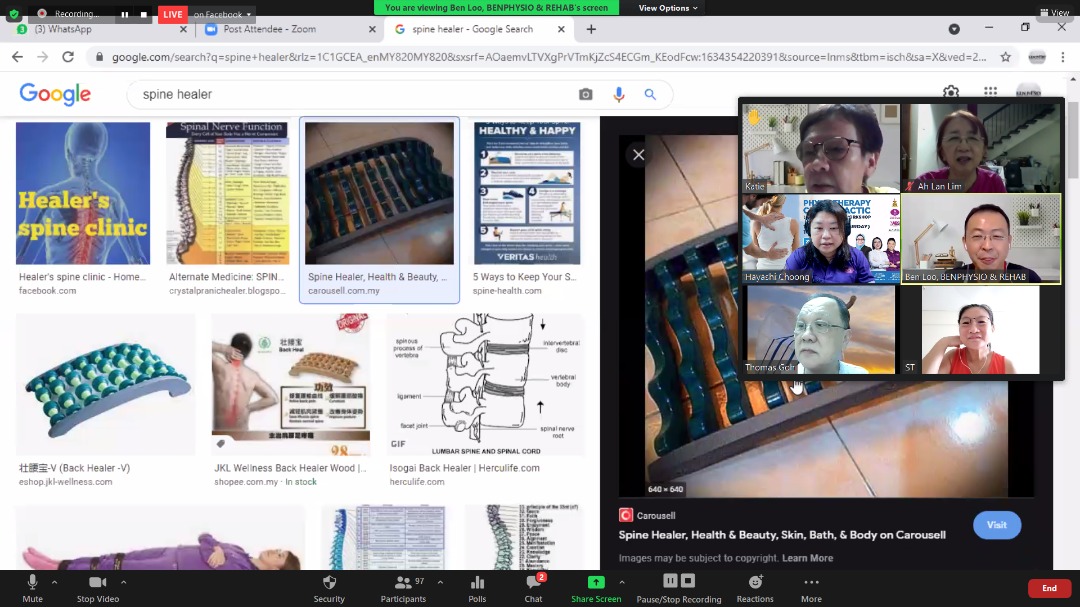Open the Reactions emoji menu
Image resolution: width=1080 pixels, height=607 pixels.
pos(755,587)
